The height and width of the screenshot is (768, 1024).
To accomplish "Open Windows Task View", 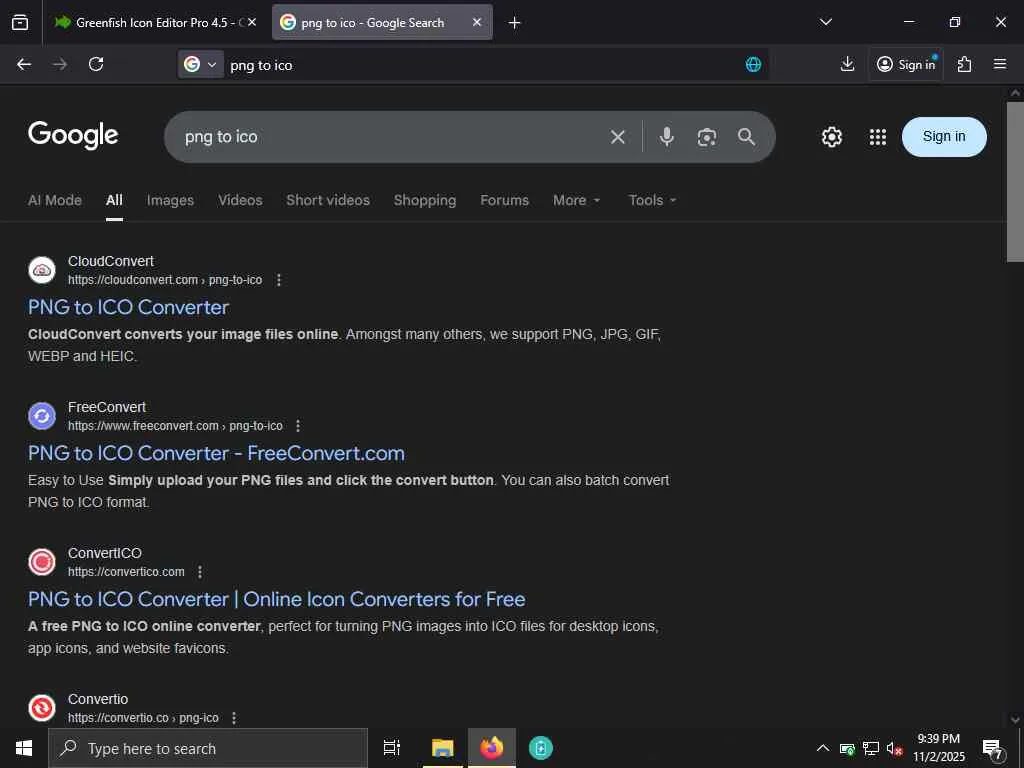I will 392,748.
